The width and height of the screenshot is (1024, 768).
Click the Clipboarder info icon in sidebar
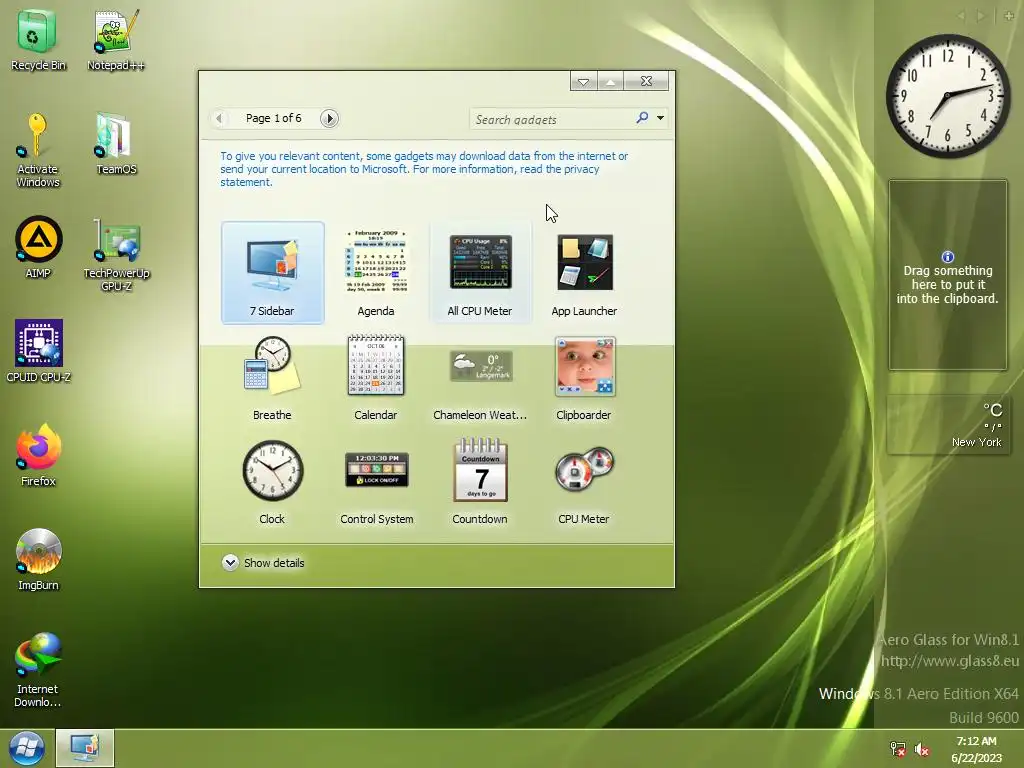[948, 257]
